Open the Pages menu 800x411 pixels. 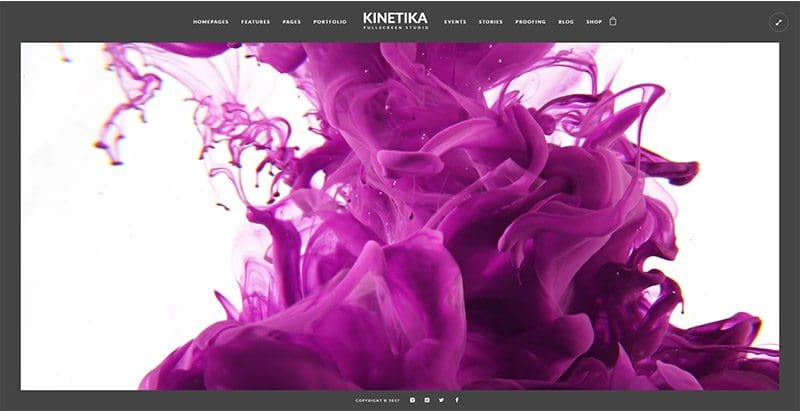click(292, 22)
